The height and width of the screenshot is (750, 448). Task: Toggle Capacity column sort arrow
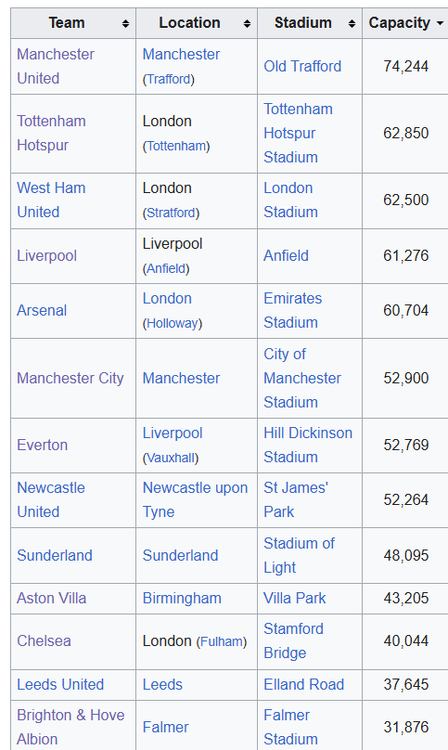click(x=440, y=23)
